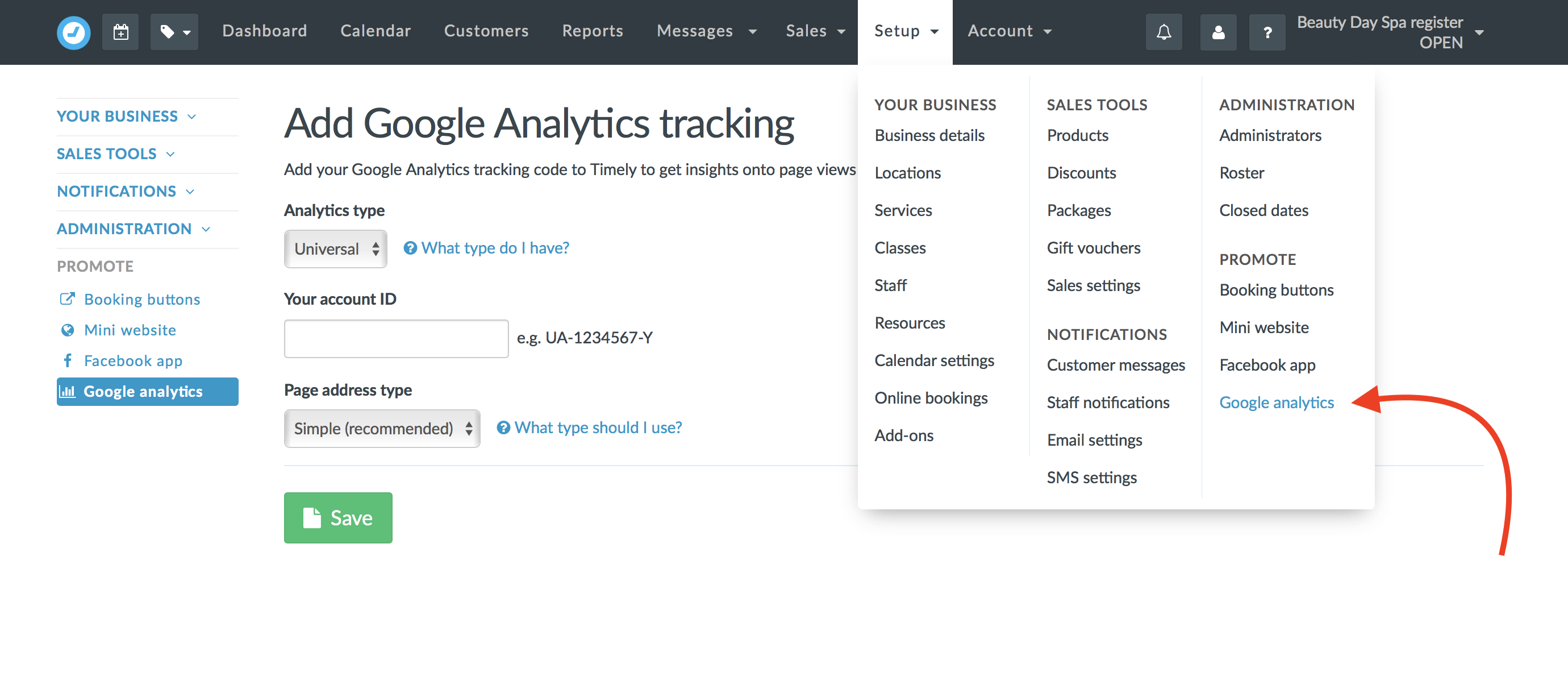Open help with the question mark icon

1267,32
